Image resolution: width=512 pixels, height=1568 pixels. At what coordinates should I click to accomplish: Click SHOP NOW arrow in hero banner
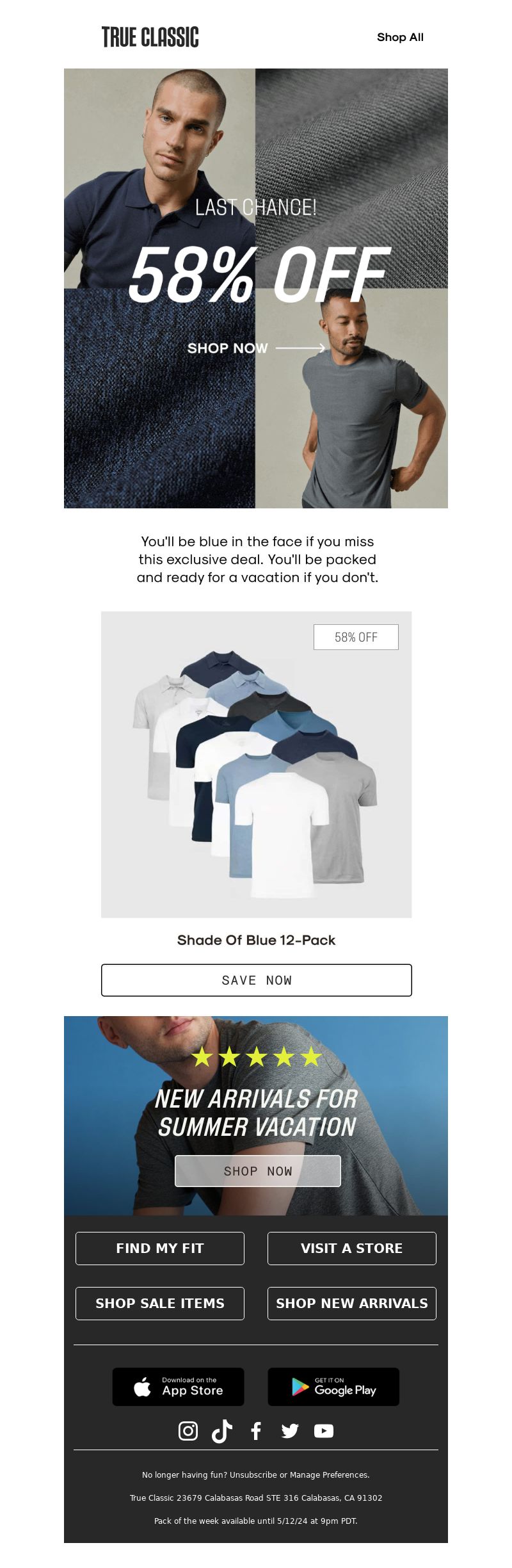256,348
